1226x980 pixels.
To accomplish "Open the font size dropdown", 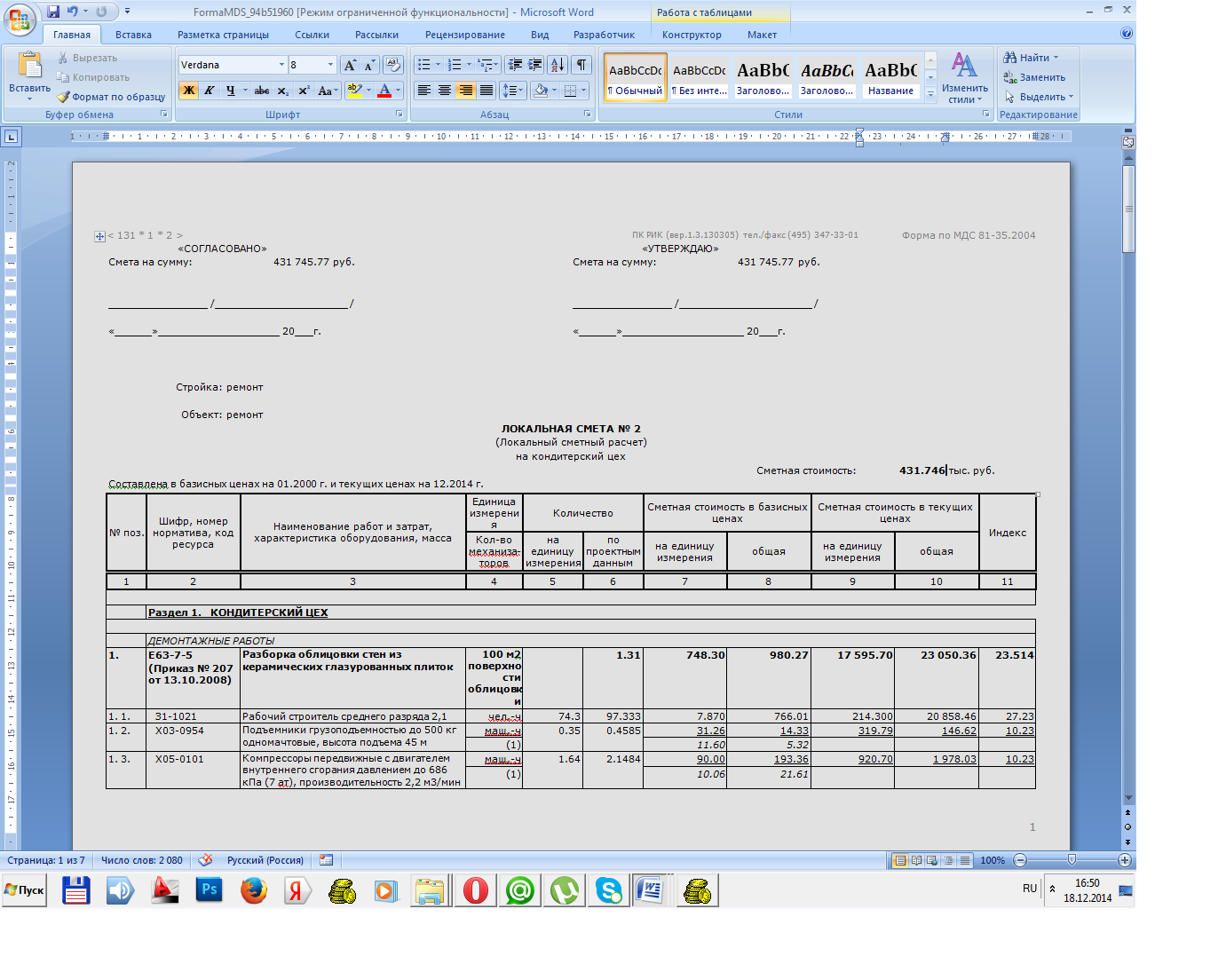I will point(330,65).
